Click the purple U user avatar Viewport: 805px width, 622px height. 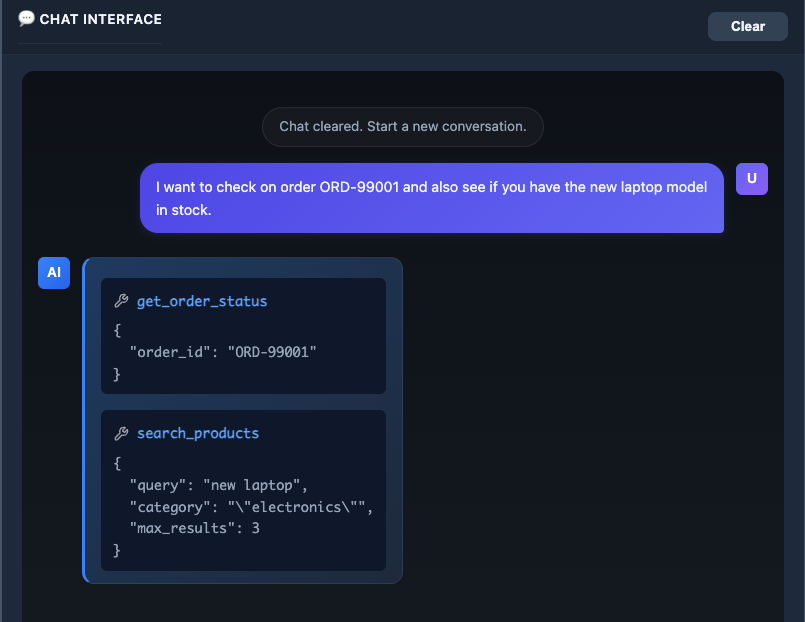(751, 179)
